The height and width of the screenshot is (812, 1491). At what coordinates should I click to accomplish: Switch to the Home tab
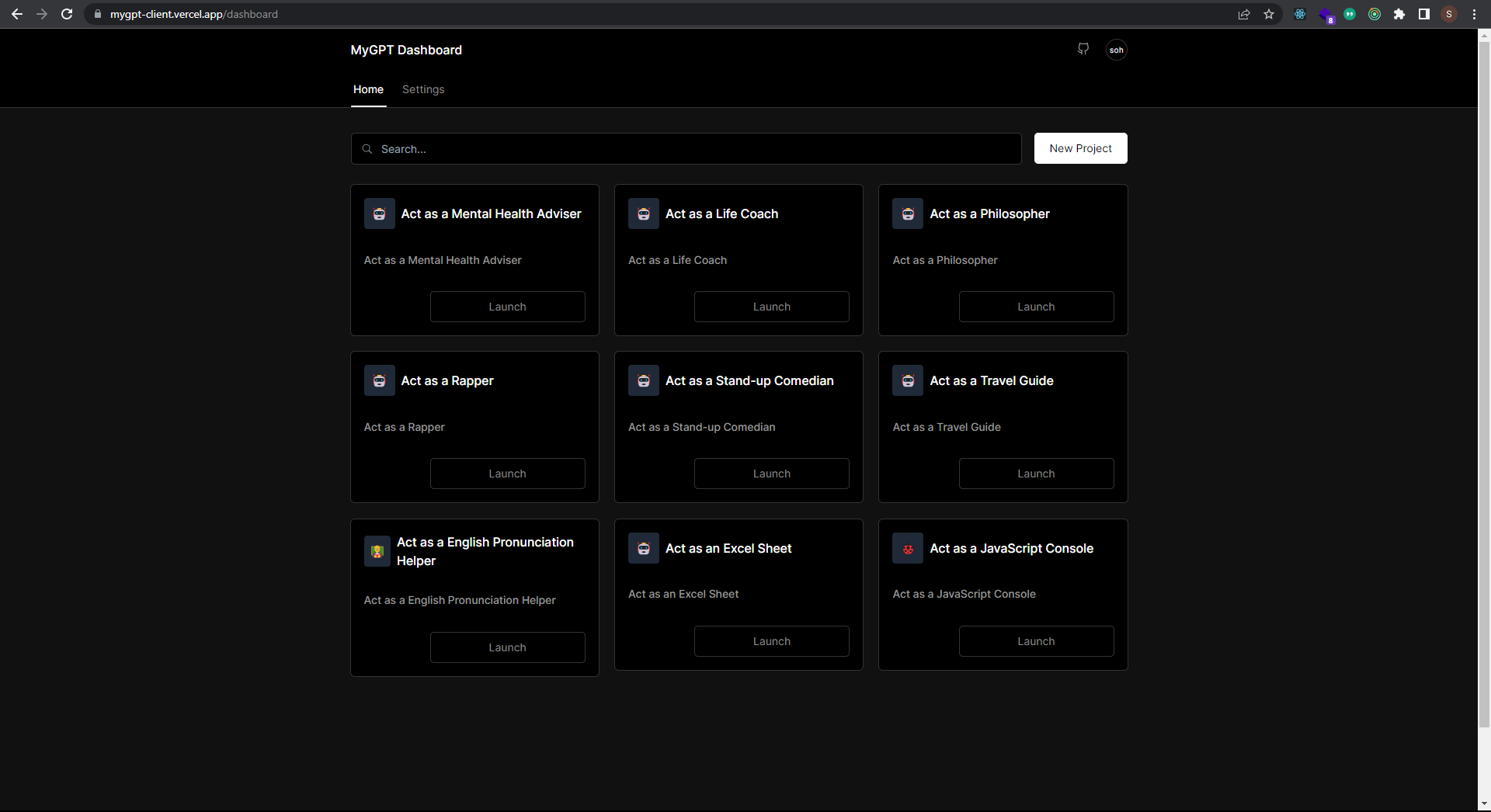point(368,89)
